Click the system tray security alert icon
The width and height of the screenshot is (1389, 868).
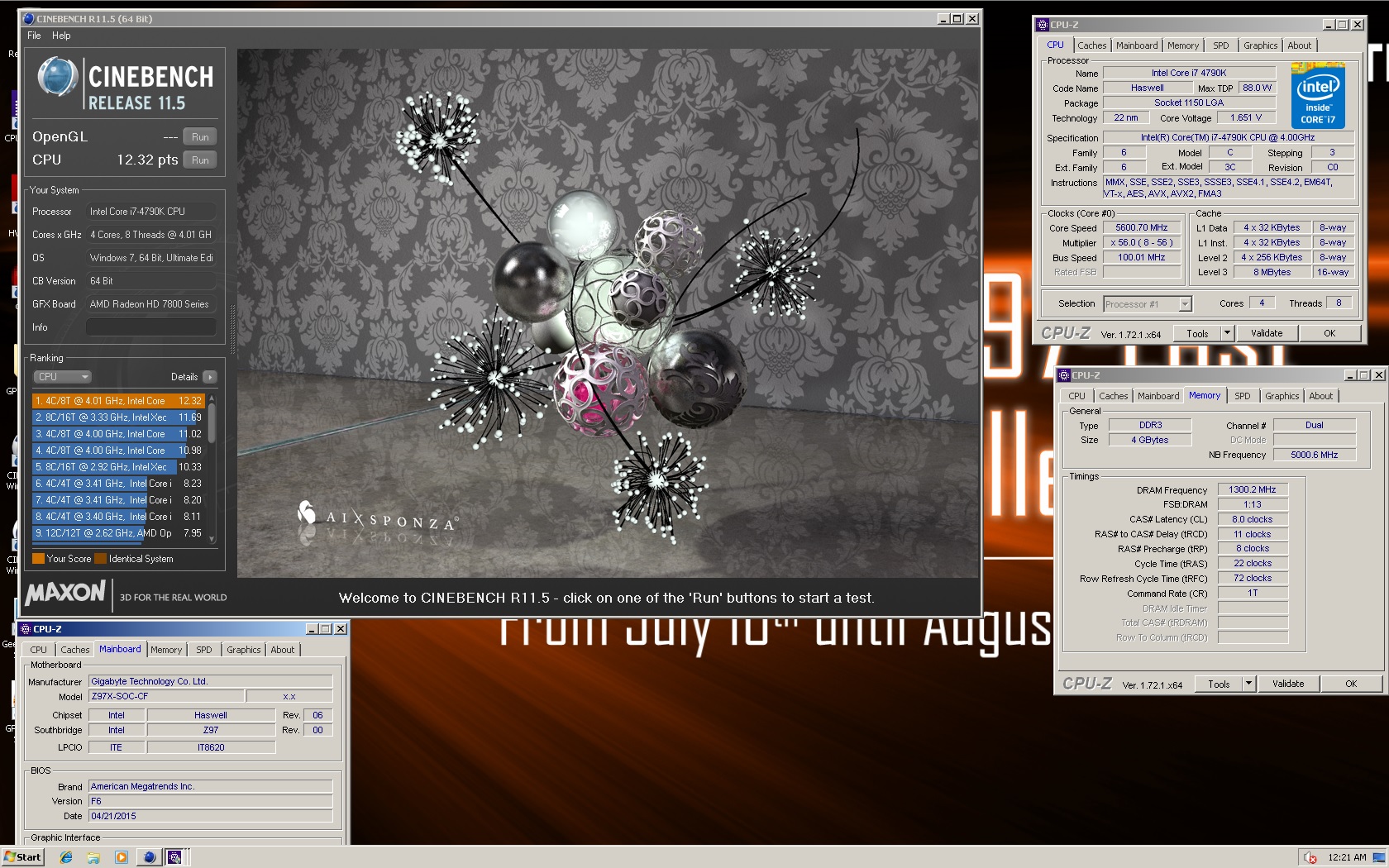point(1310,857)
